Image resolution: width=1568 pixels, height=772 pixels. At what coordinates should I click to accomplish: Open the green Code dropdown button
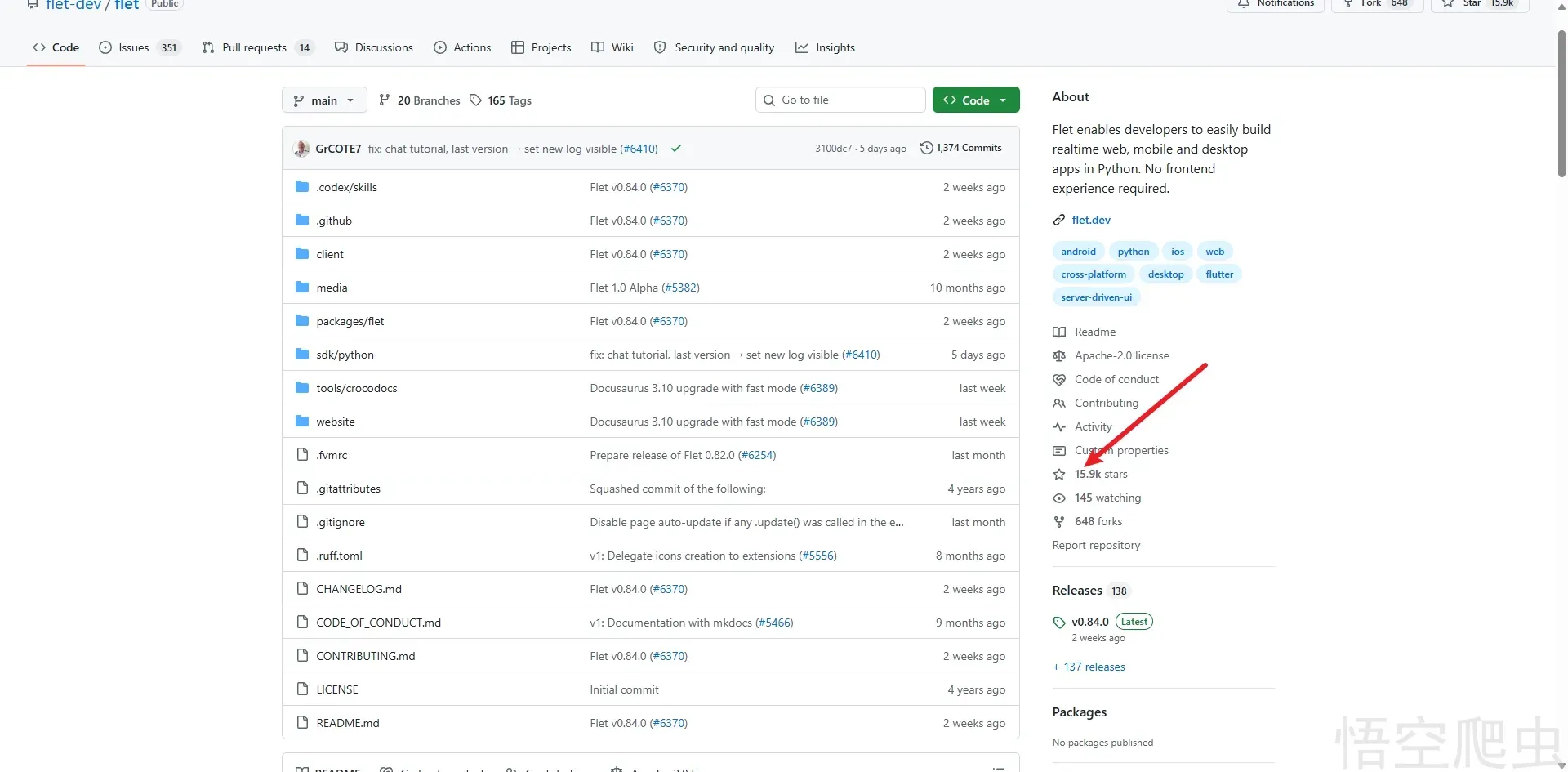pos(976,100)
